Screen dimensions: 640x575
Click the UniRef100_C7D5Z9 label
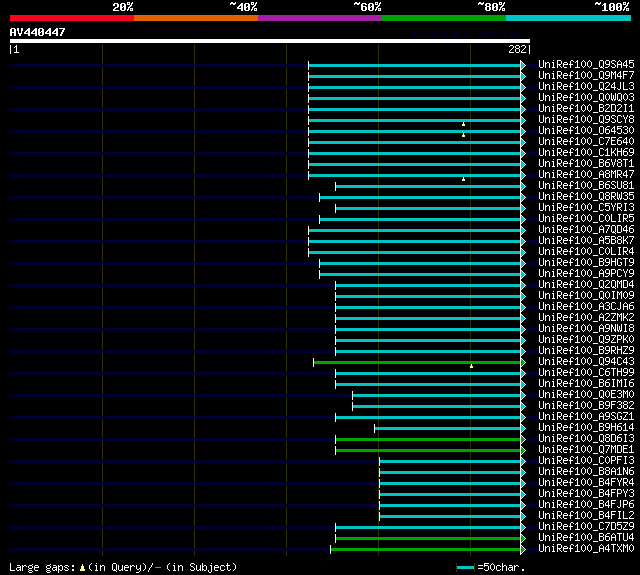[x=586, y=527]
